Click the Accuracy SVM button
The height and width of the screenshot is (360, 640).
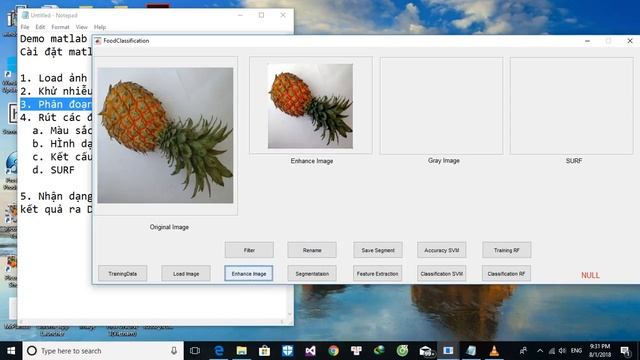(442, 250)
